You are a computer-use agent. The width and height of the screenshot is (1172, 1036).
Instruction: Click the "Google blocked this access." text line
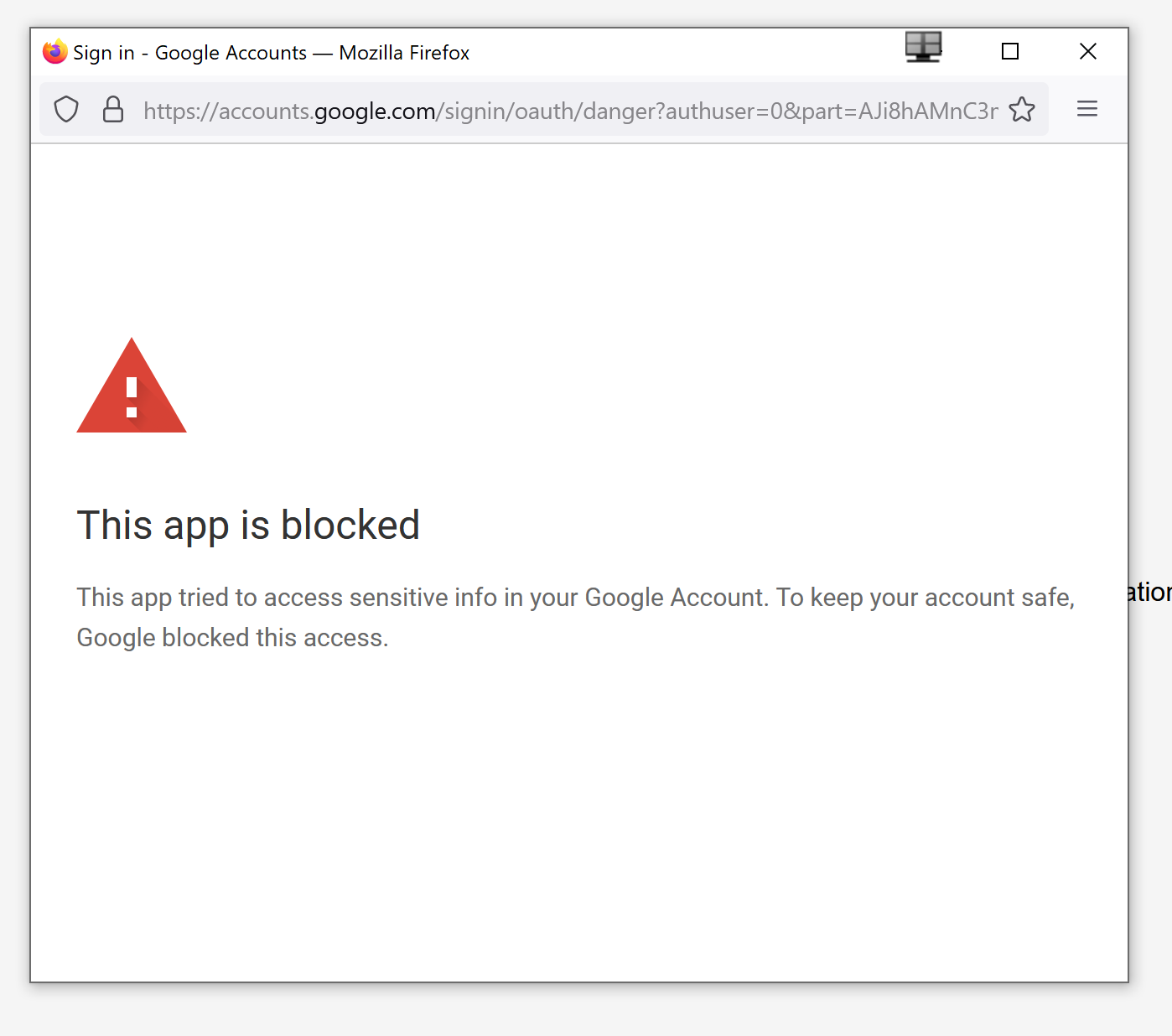coord(232,638)
